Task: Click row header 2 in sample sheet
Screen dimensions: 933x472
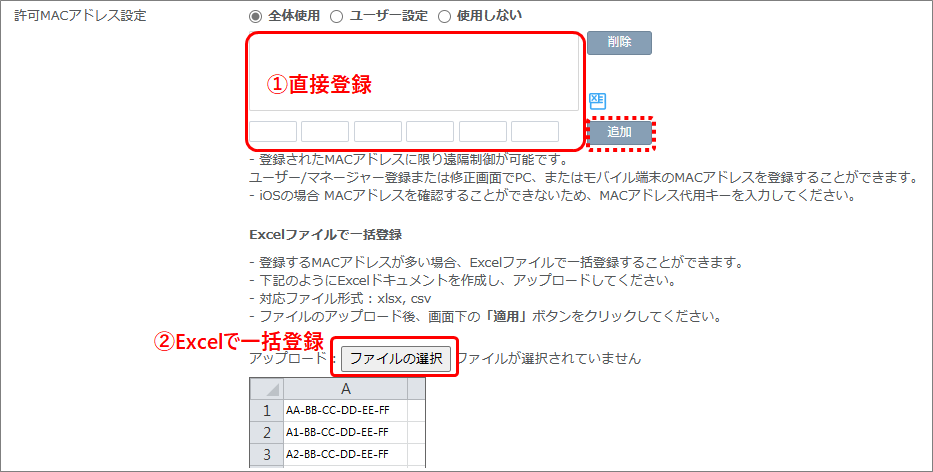Action: [x=267, y=433]
